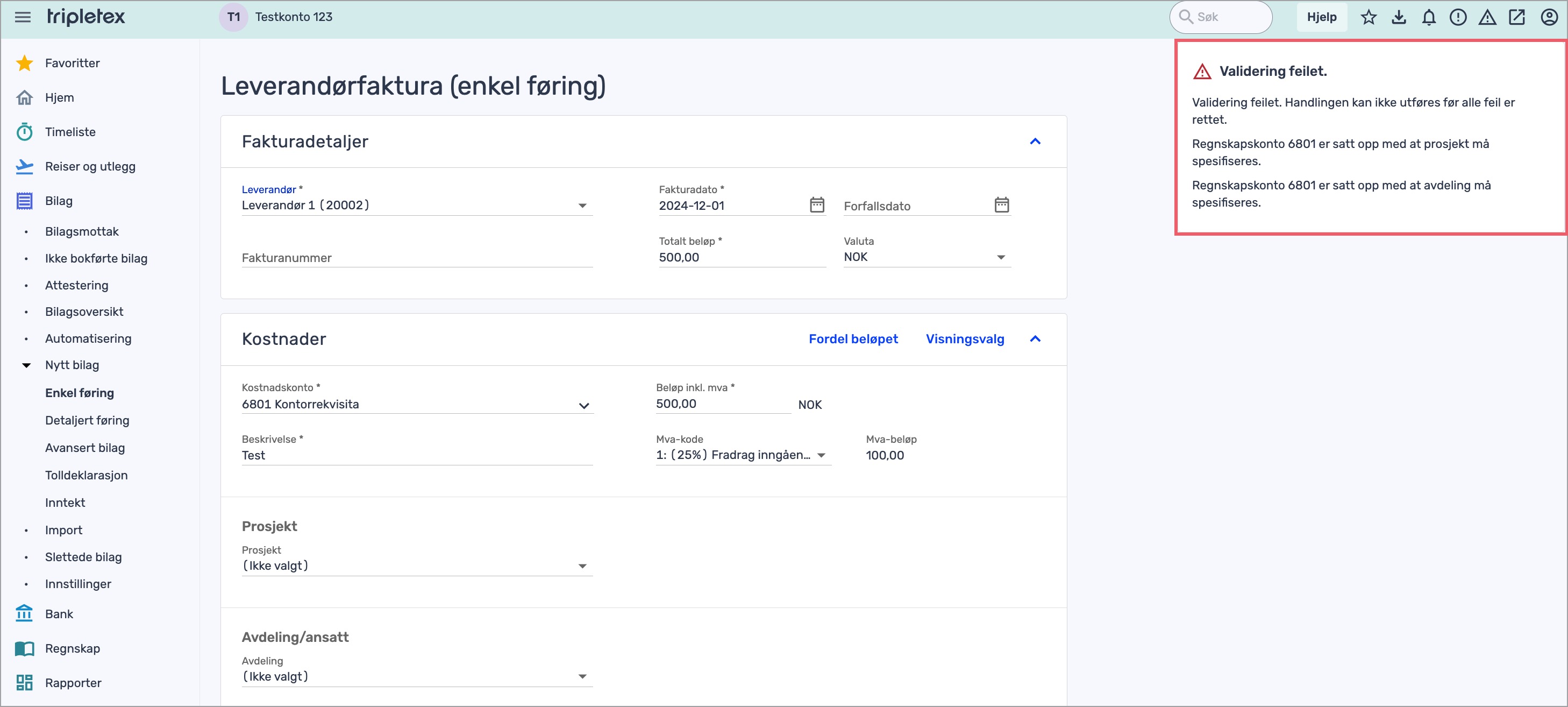Click the Visningsvalg link

(x=965, y=338)
